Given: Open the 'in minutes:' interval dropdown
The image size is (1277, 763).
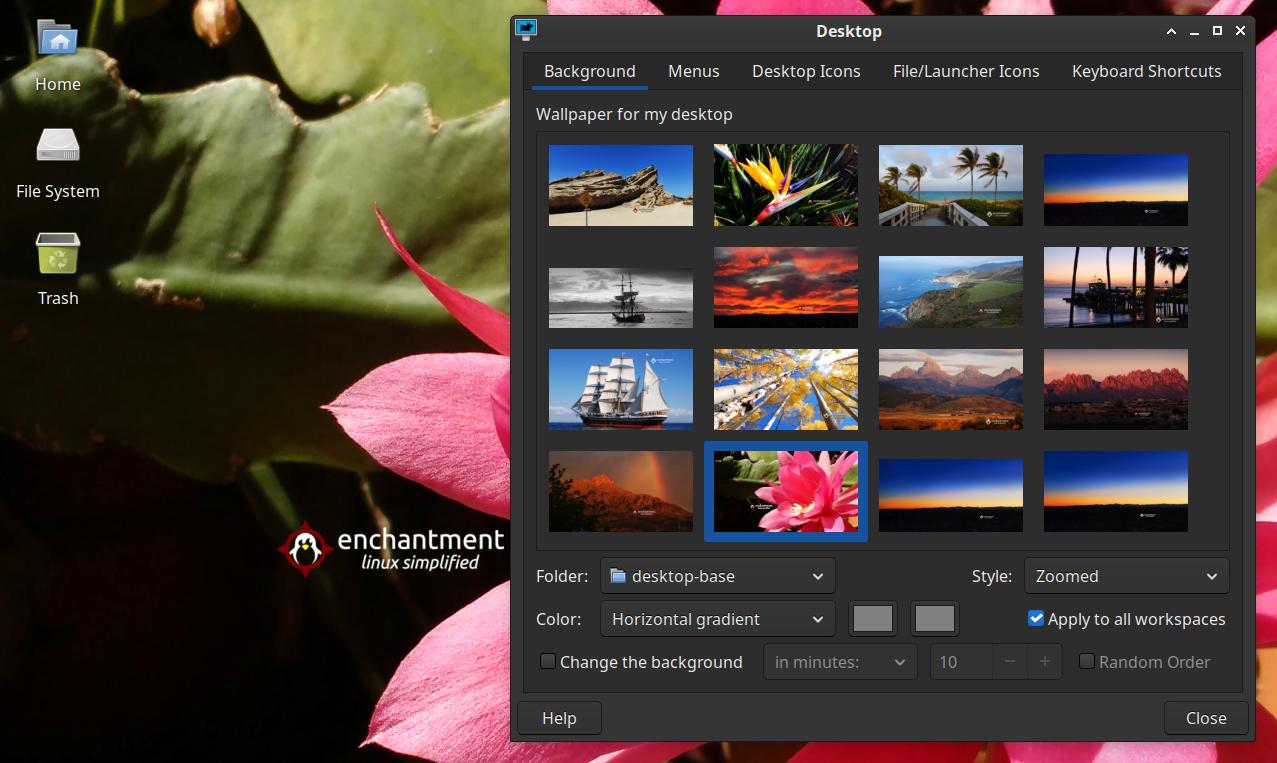Looking at the screenshot, I should [840, 662].
